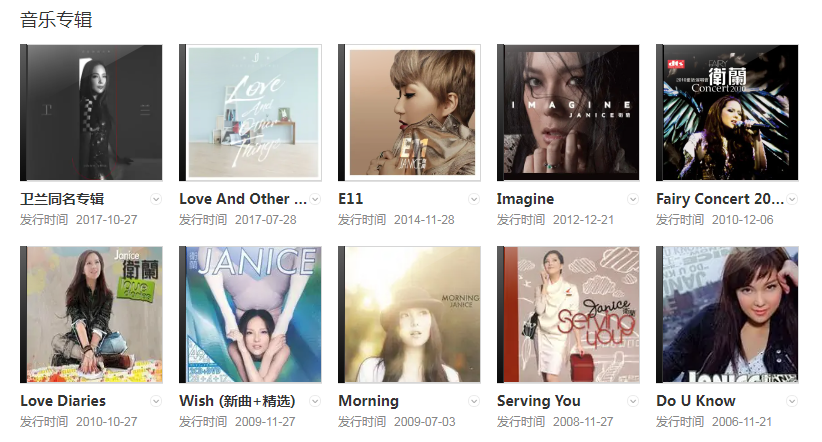The image size is (822, 442).
Task: Select the Fairy Concert 2010 cover
Action: [x=727, y=113]
